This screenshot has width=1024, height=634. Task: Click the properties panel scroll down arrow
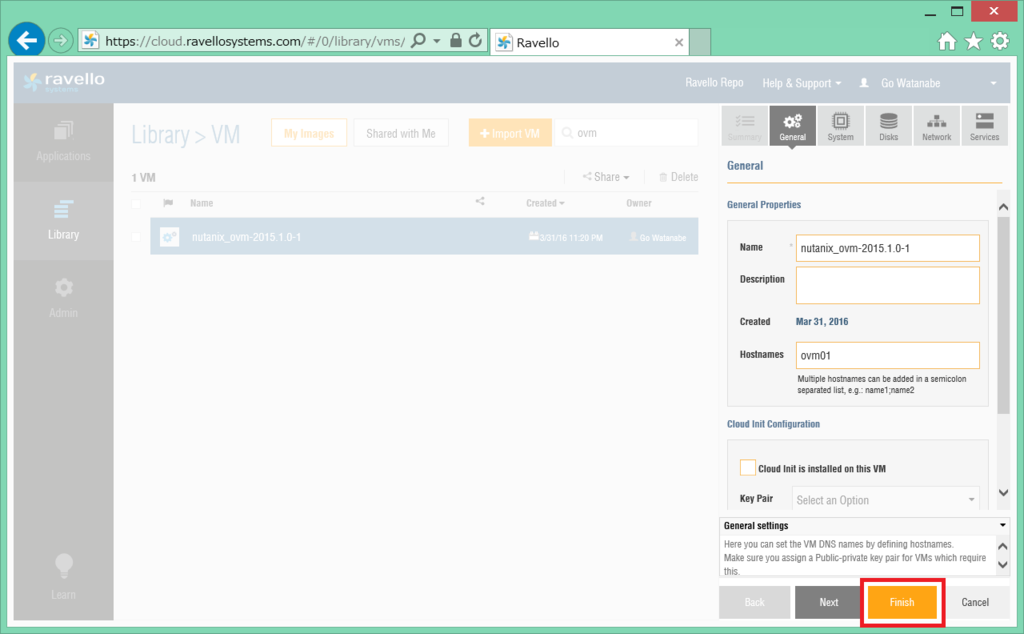click(x=1004, y=493)
